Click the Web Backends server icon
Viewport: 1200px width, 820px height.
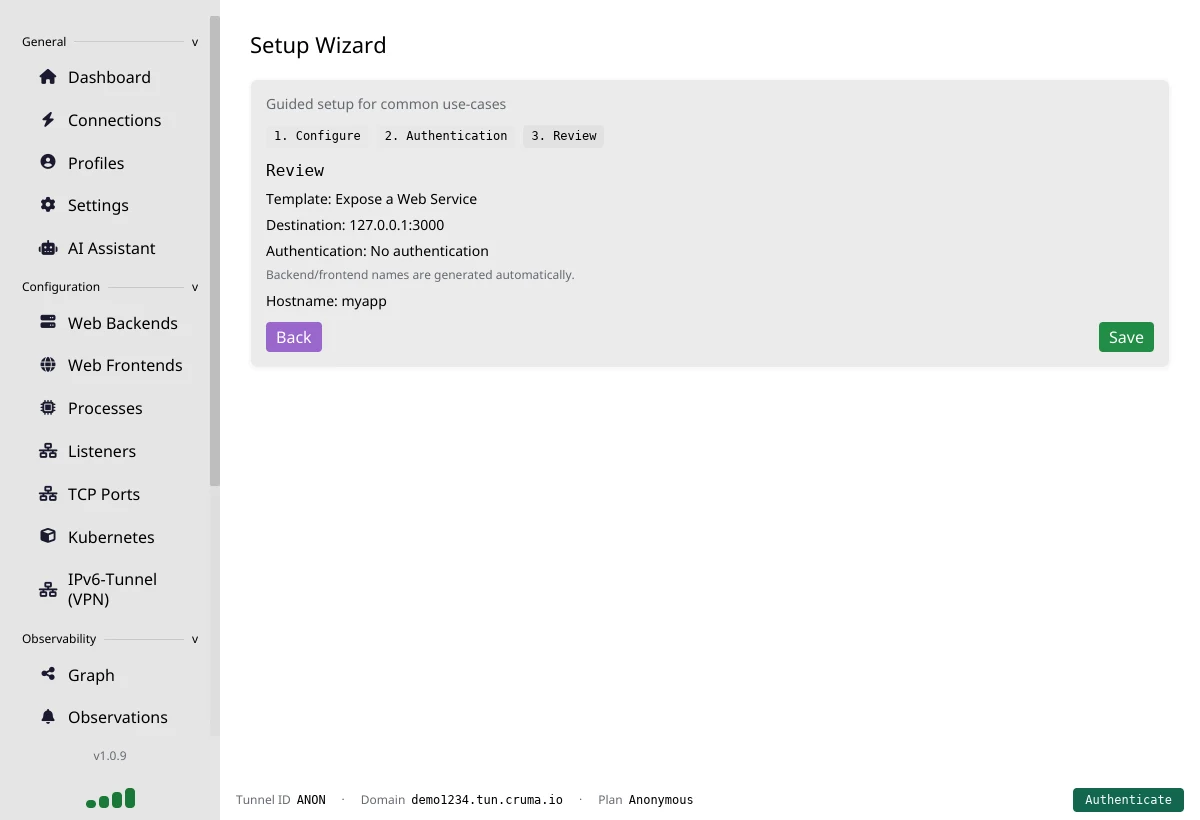[48, 323]
